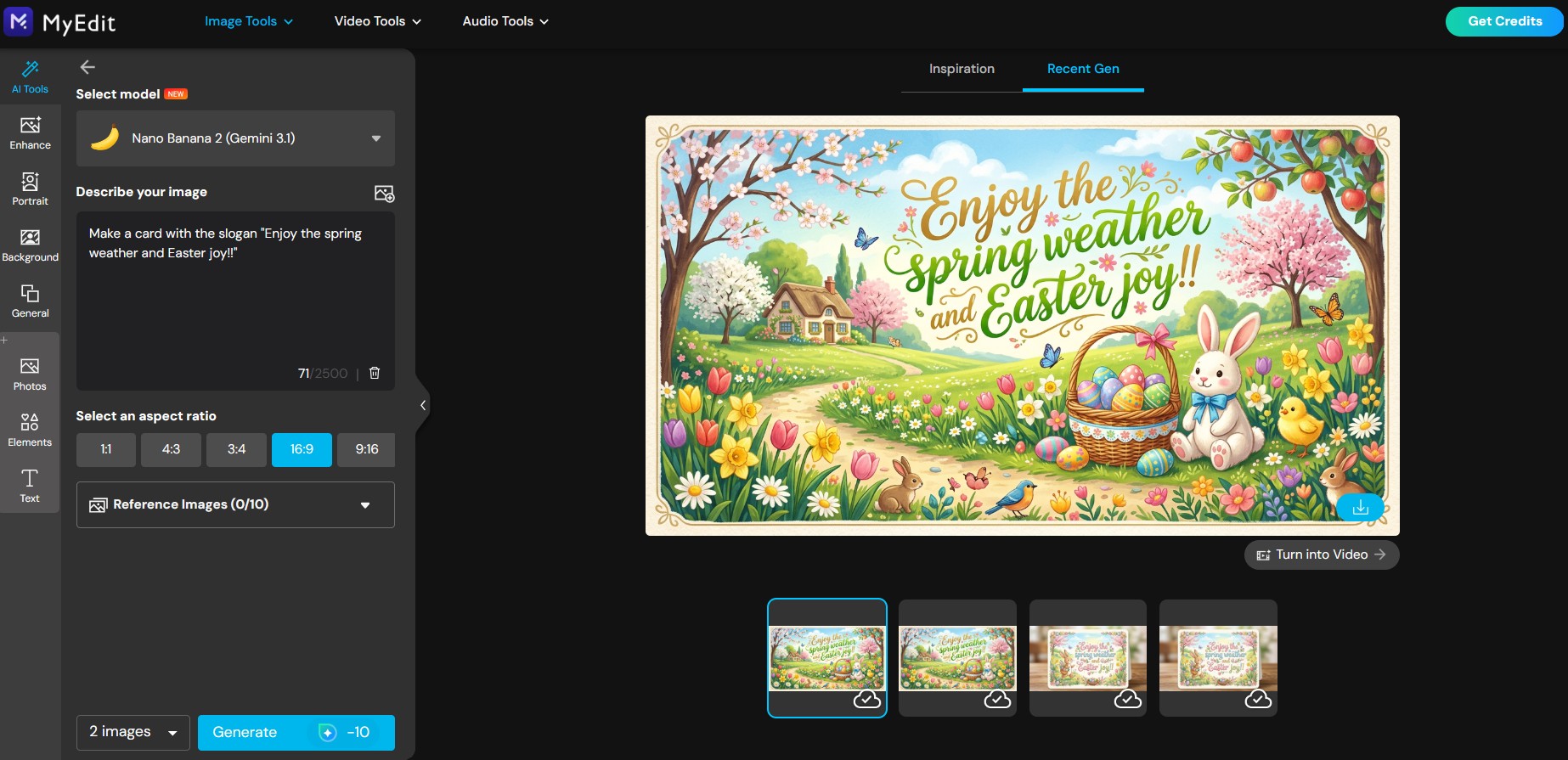
Task: Click the add image icon beside Describe your image
Action: pyautogui.click(x=384, y=193)
